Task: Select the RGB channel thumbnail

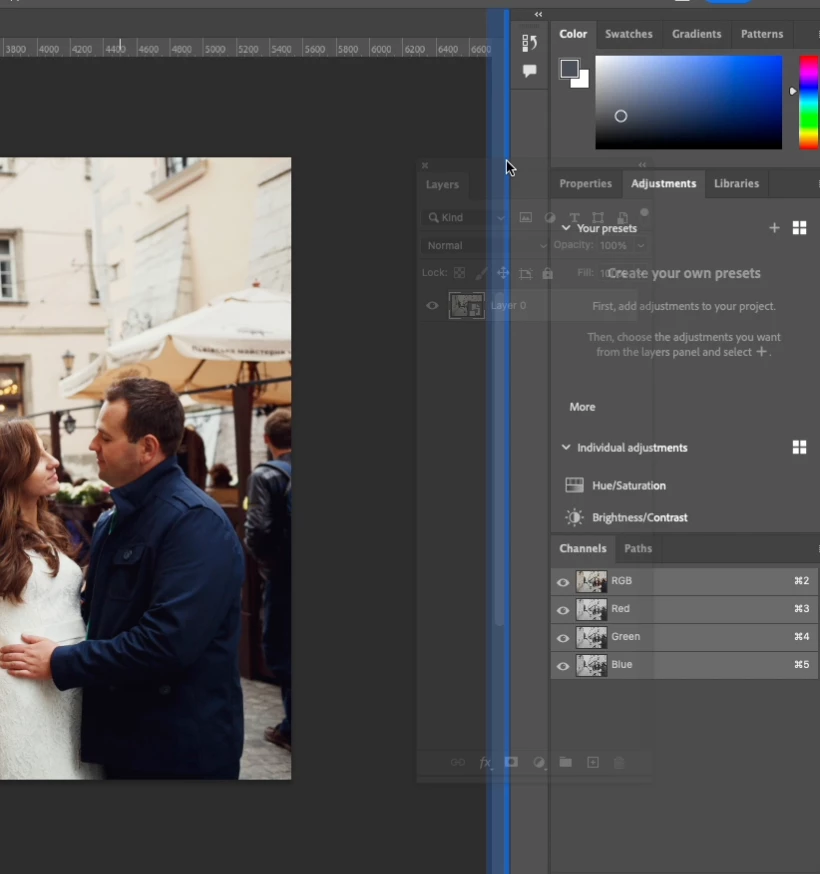Action: point(591,581)
